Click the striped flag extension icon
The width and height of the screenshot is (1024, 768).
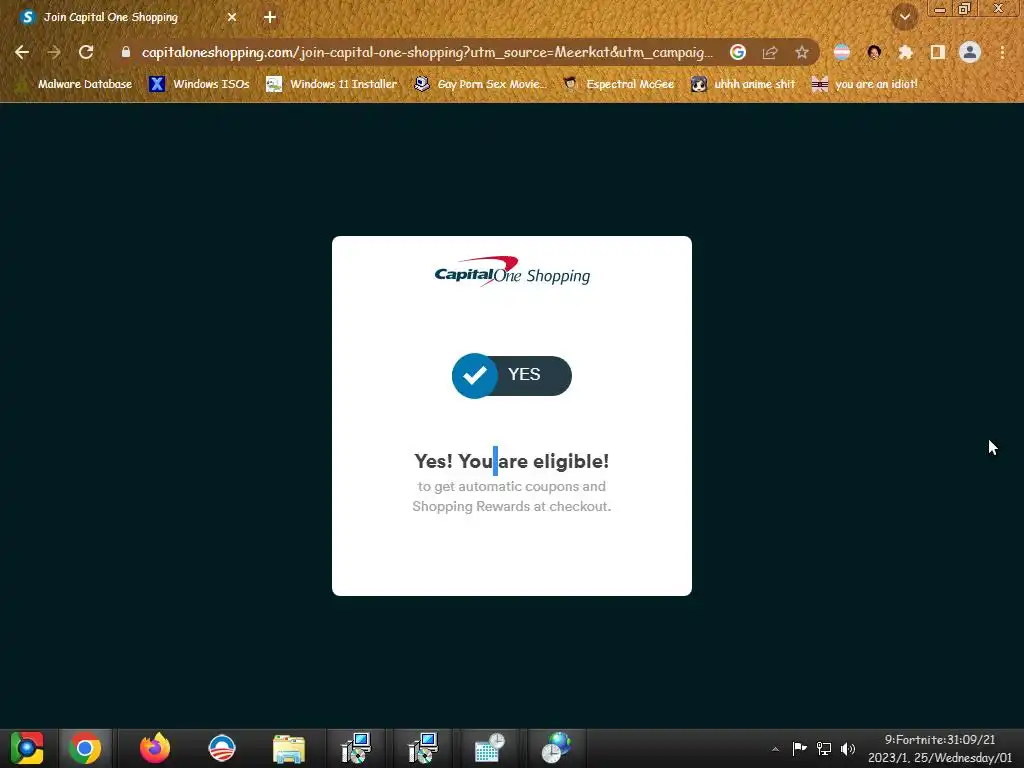click(842, 52)
